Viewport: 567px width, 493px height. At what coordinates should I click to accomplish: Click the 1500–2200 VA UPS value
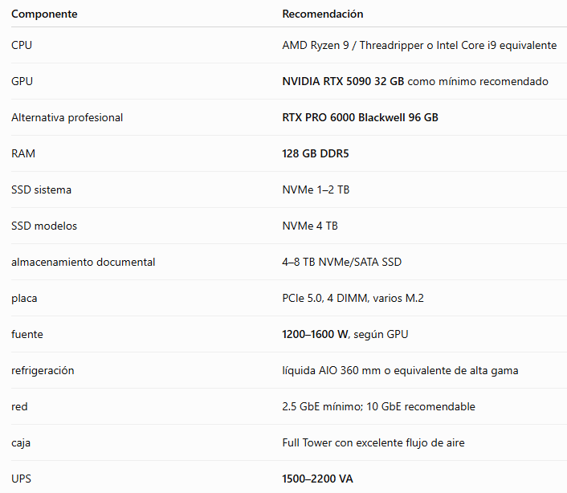point(317,479)
